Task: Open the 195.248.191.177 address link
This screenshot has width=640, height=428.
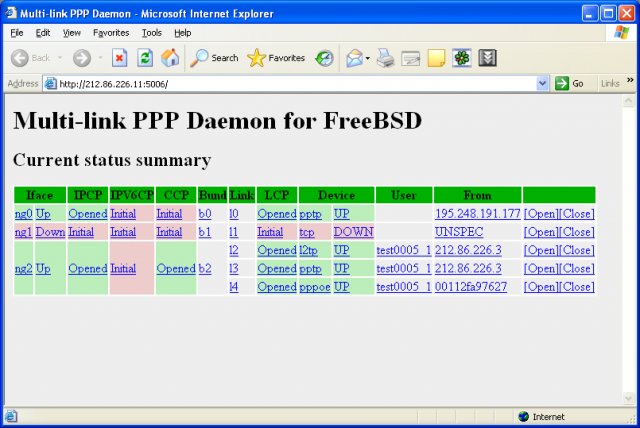Action: [x=477, y=214]
